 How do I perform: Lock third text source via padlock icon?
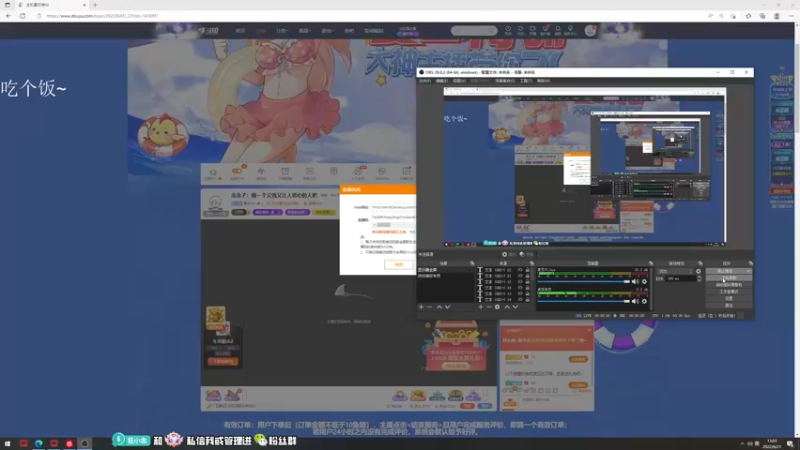528,282
